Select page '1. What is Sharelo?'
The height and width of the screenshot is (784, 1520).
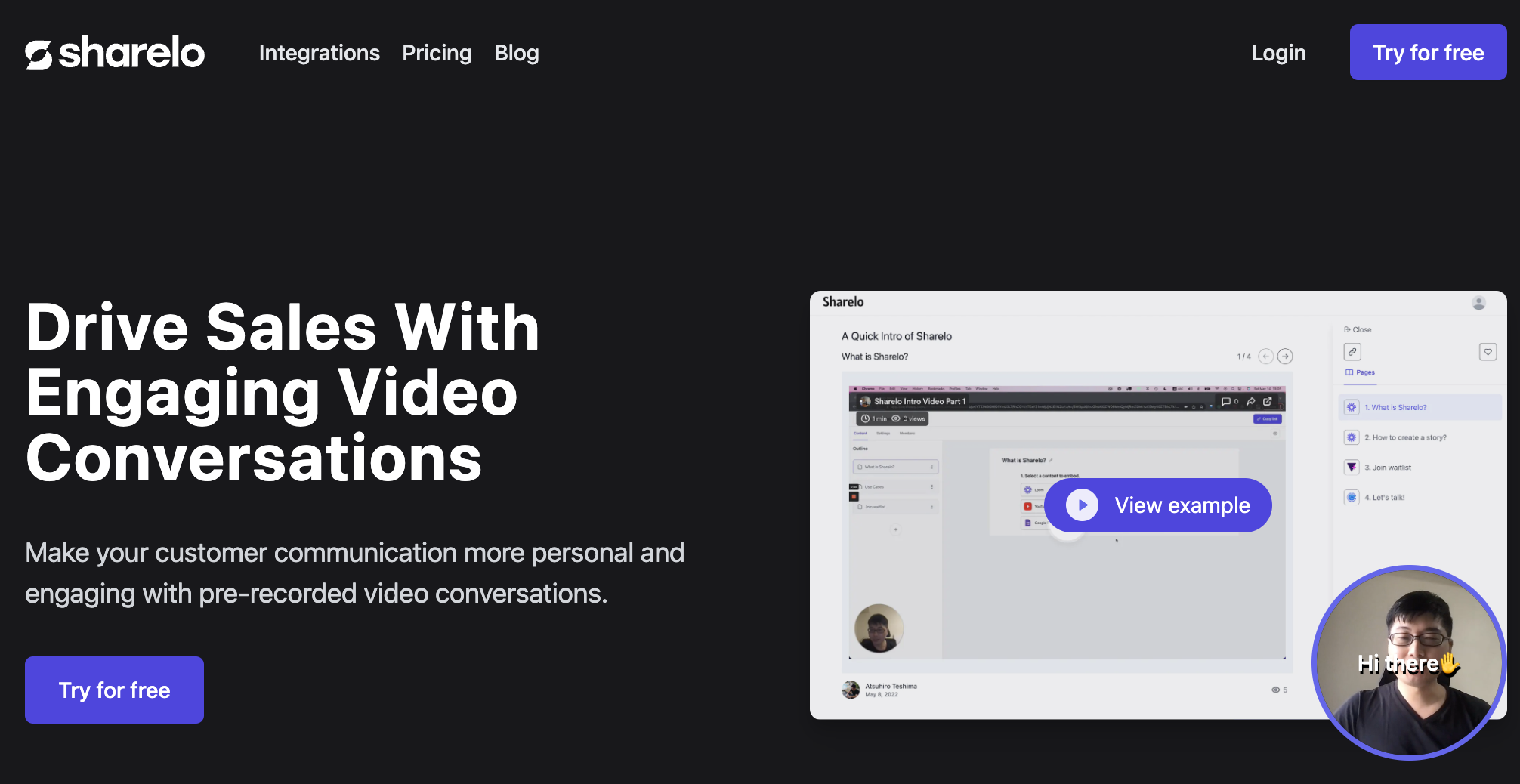[x=1420, y=407]
